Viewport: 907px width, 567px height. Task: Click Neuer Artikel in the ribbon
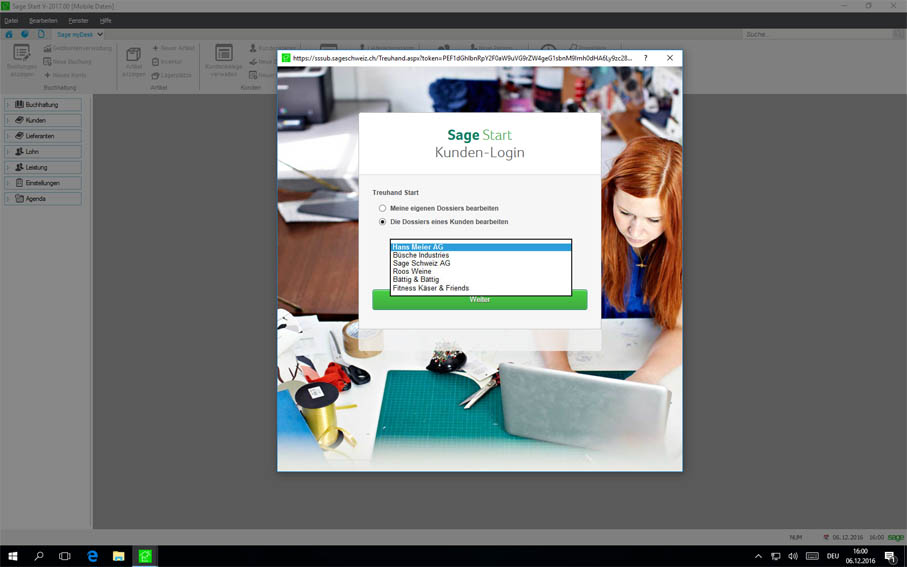(x=173, y=48)
